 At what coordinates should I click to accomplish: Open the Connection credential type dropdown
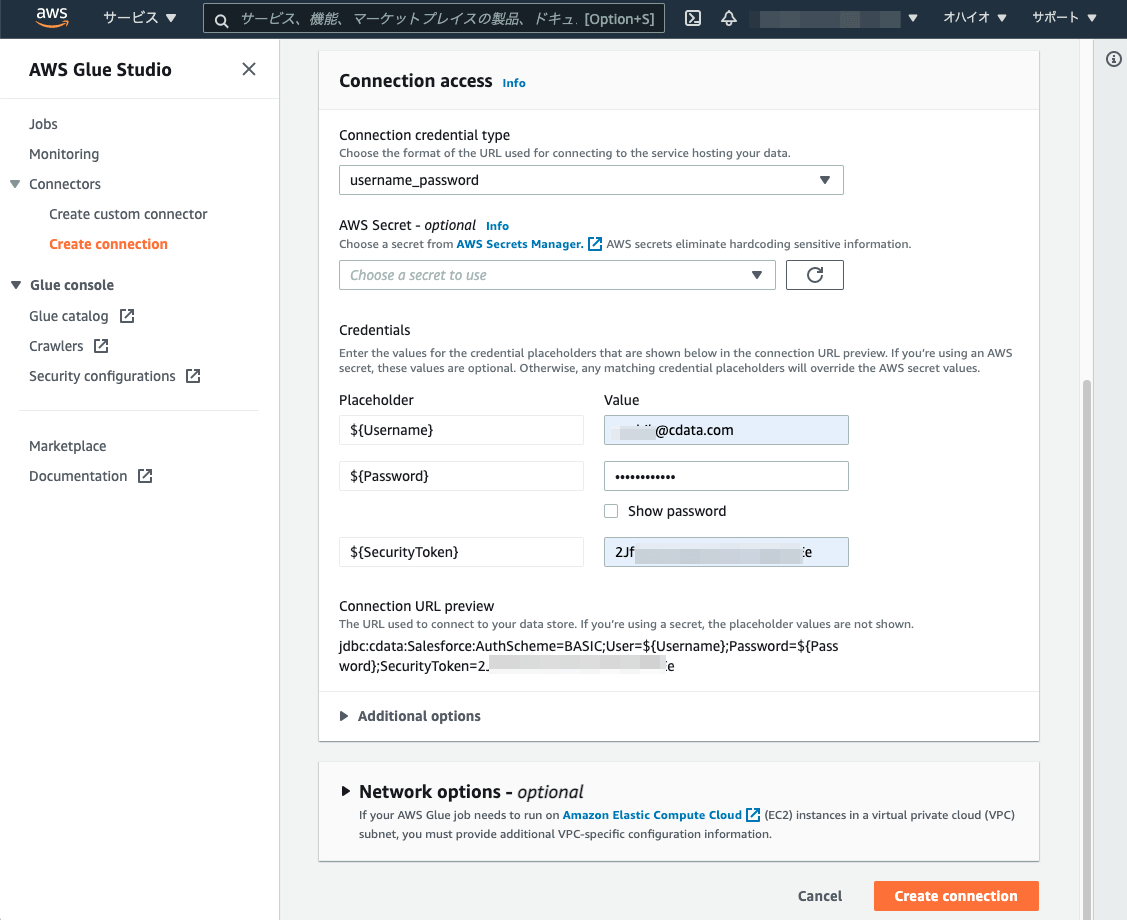(591, 180)
